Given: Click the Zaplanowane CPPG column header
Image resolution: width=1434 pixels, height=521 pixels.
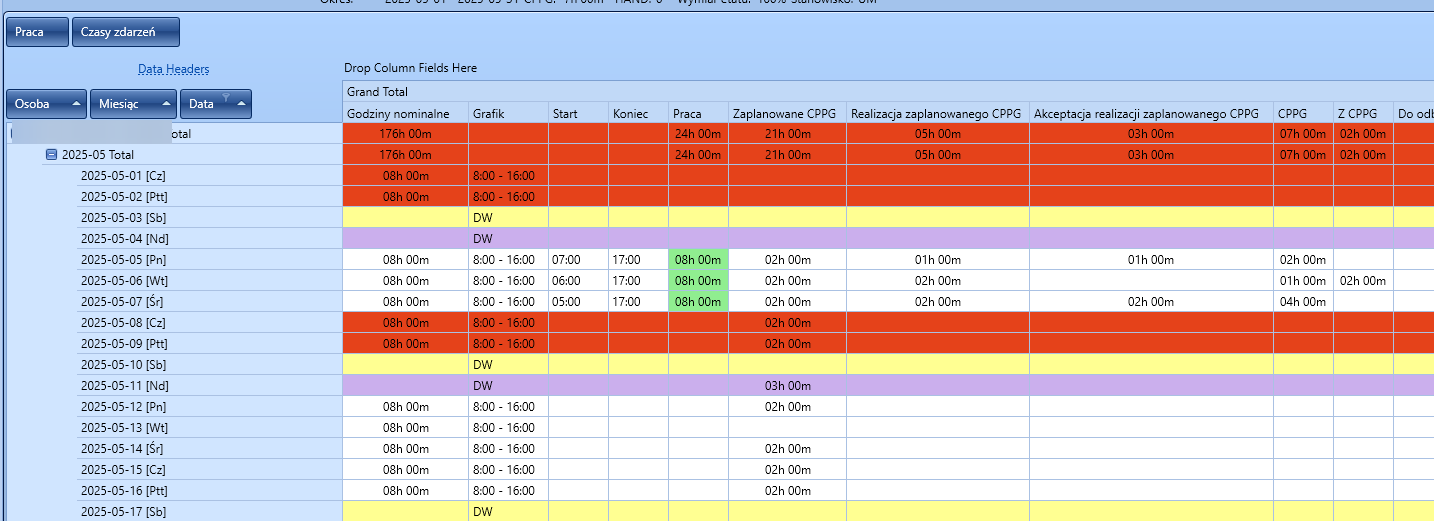Looking at the screenshot, I should point(786,113).
